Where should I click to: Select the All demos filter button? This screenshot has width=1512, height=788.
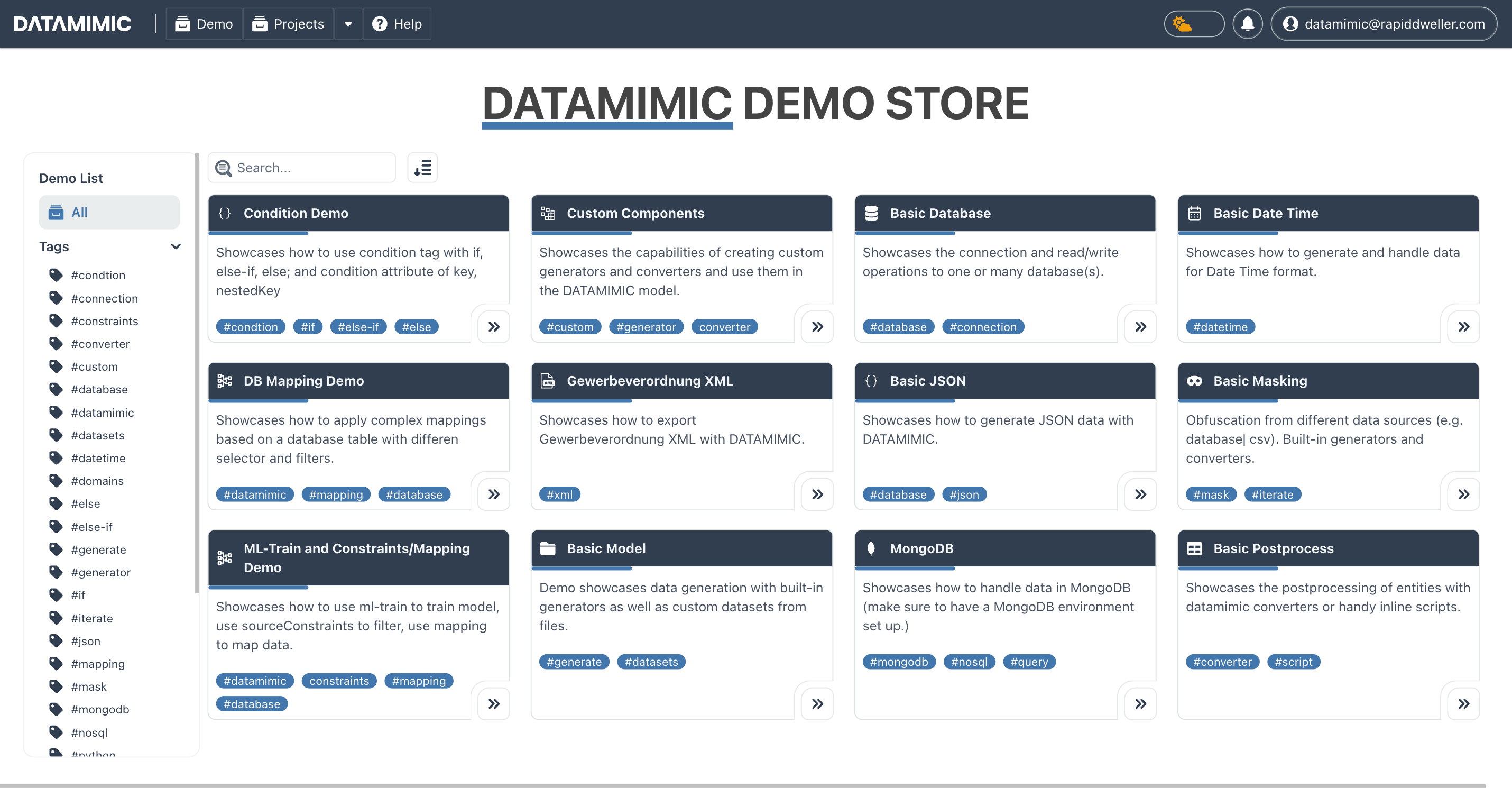point(108,212)
